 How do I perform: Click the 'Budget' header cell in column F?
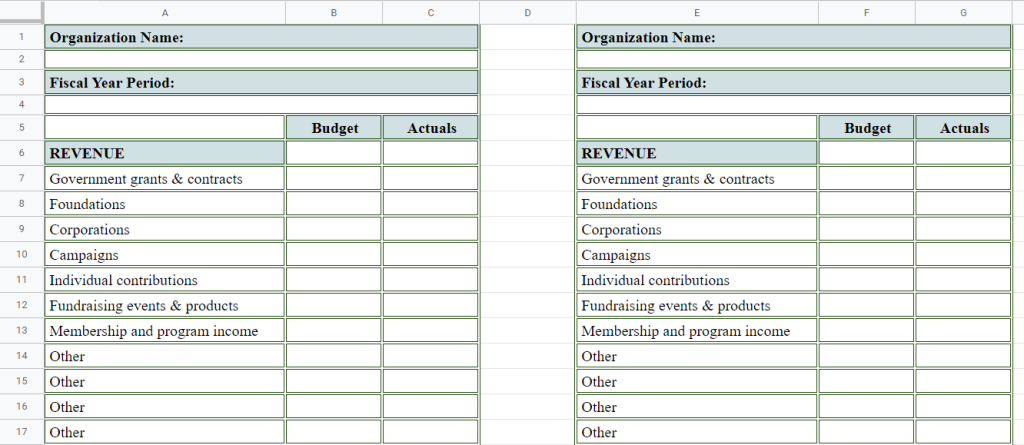[867, 127]
